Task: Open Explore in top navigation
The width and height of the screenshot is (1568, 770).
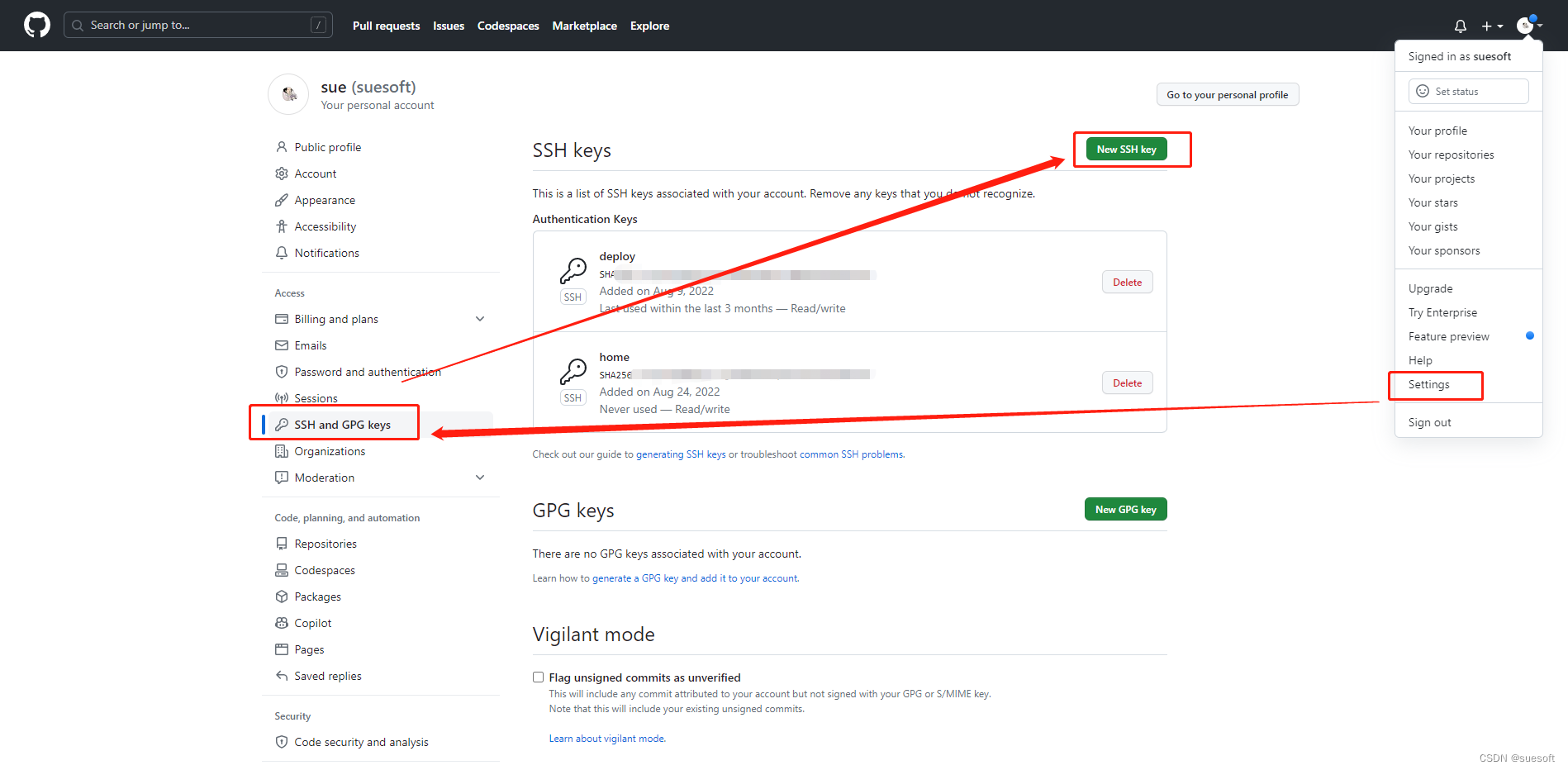Action: click(x=650, y=26)
